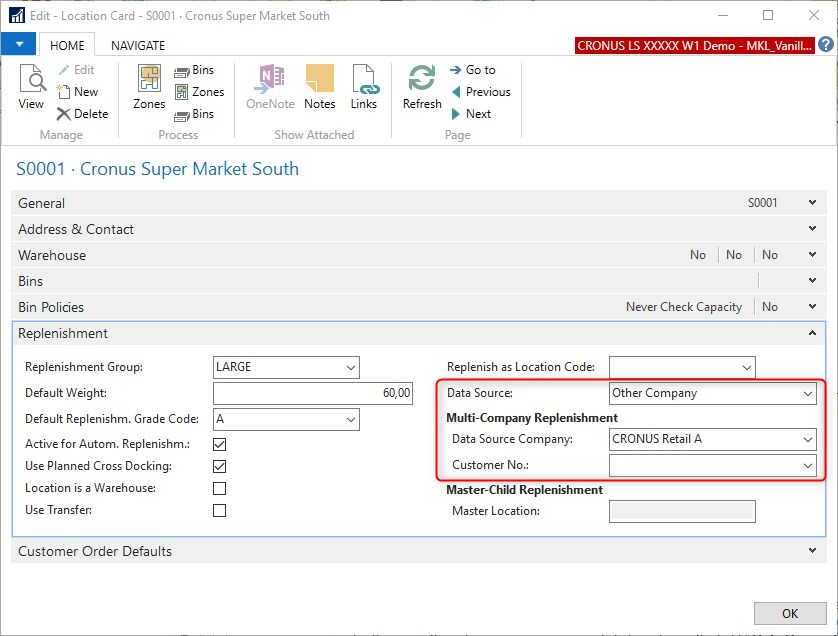Open the Zones process icon
The image size is (838, 636).
coord(149,88)
